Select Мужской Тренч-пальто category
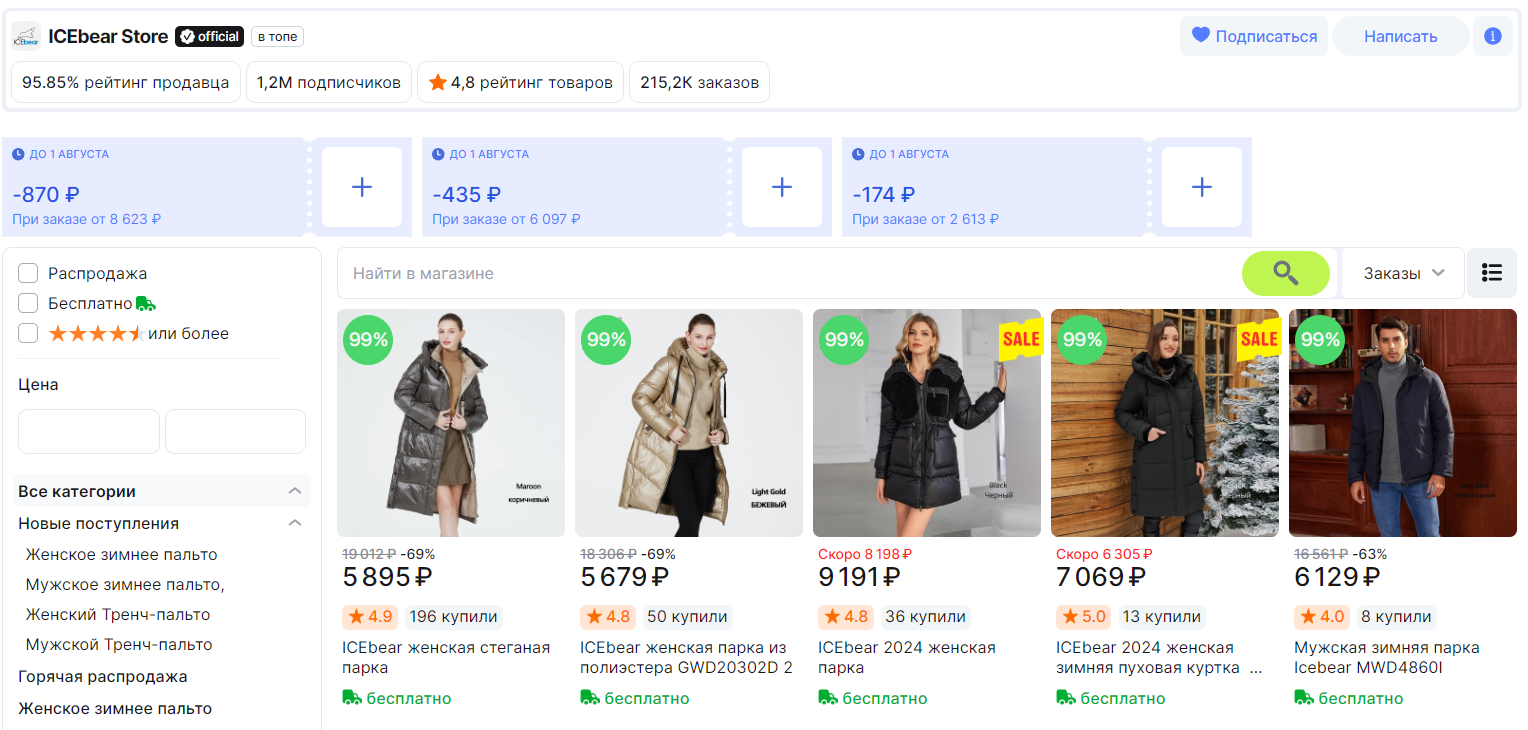This screenshot has width=1528, height=730. click(x=119, y=644)
